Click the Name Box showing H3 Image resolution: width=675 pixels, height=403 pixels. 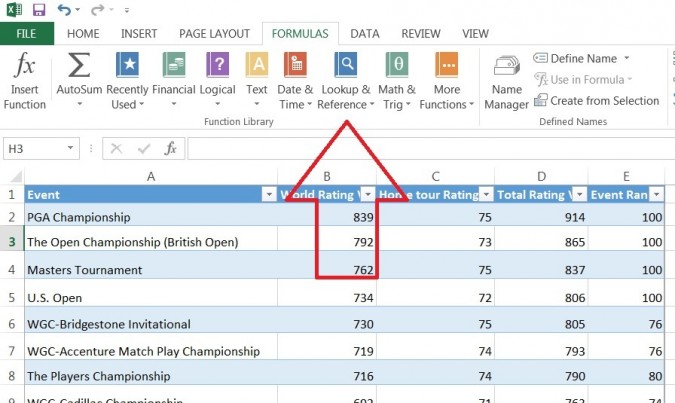tap(34, 149)
